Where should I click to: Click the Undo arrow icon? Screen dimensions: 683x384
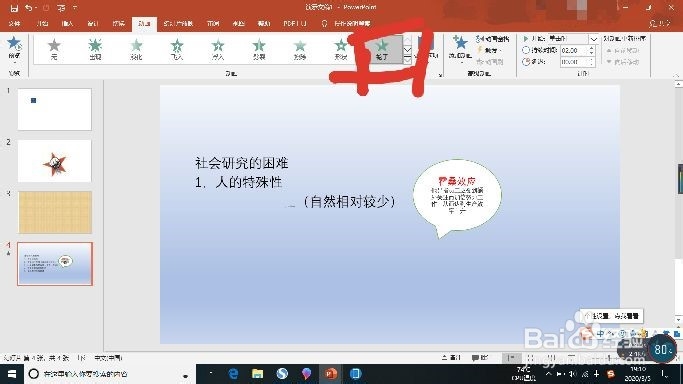tap(28, 8)
